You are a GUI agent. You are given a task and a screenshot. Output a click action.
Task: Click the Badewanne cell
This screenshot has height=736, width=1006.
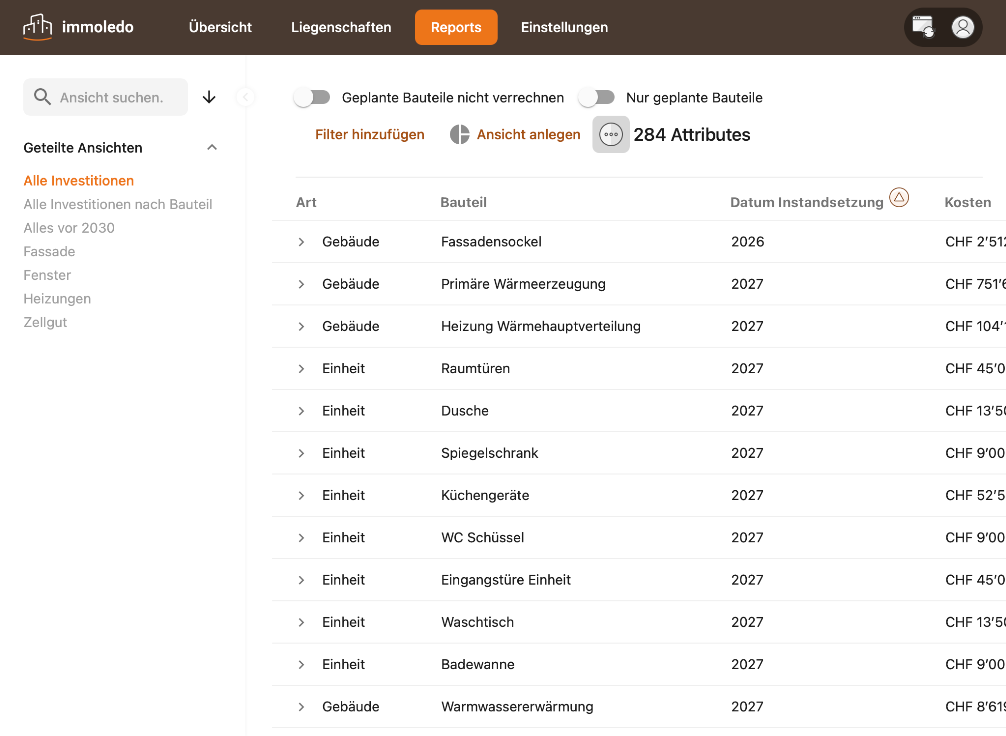tap(478, 665)
